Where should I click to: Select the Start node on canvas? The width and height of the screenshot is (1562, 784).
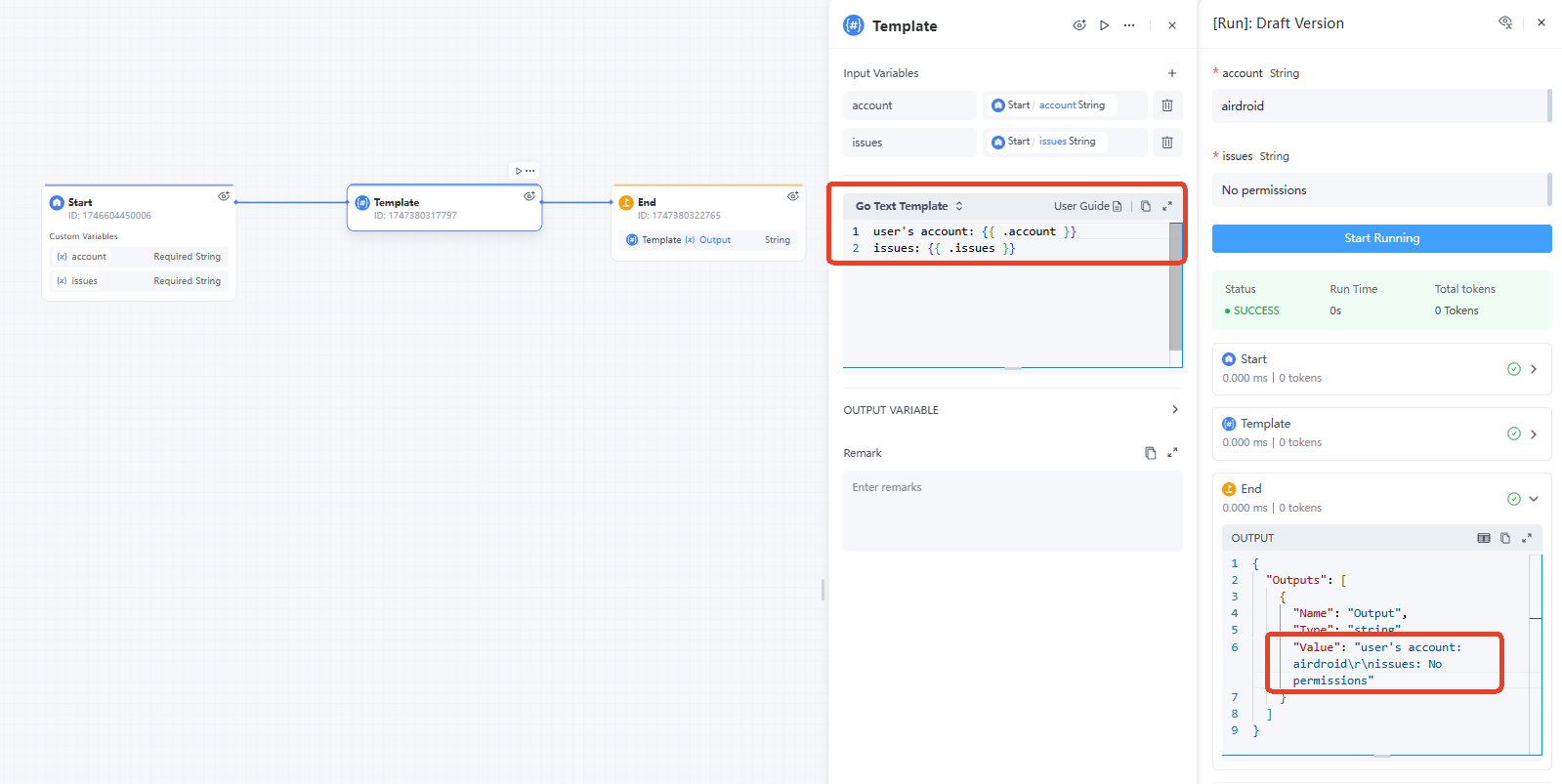(139, 242)
